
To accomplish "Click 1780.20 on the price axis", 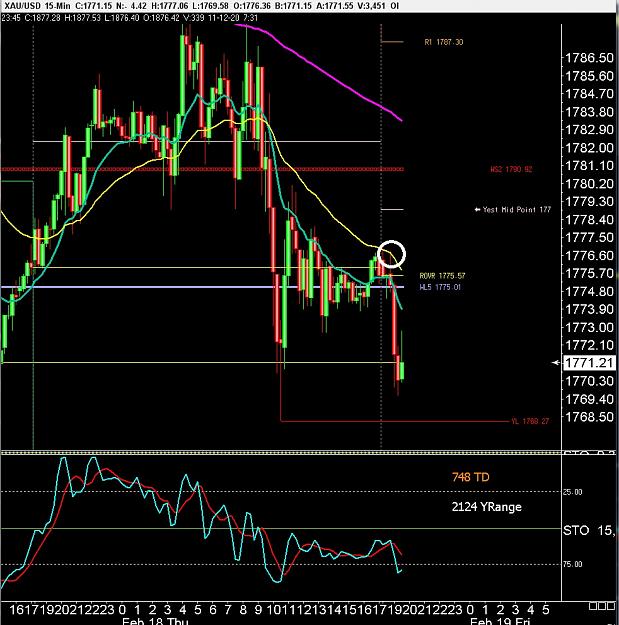I will 589,184.
